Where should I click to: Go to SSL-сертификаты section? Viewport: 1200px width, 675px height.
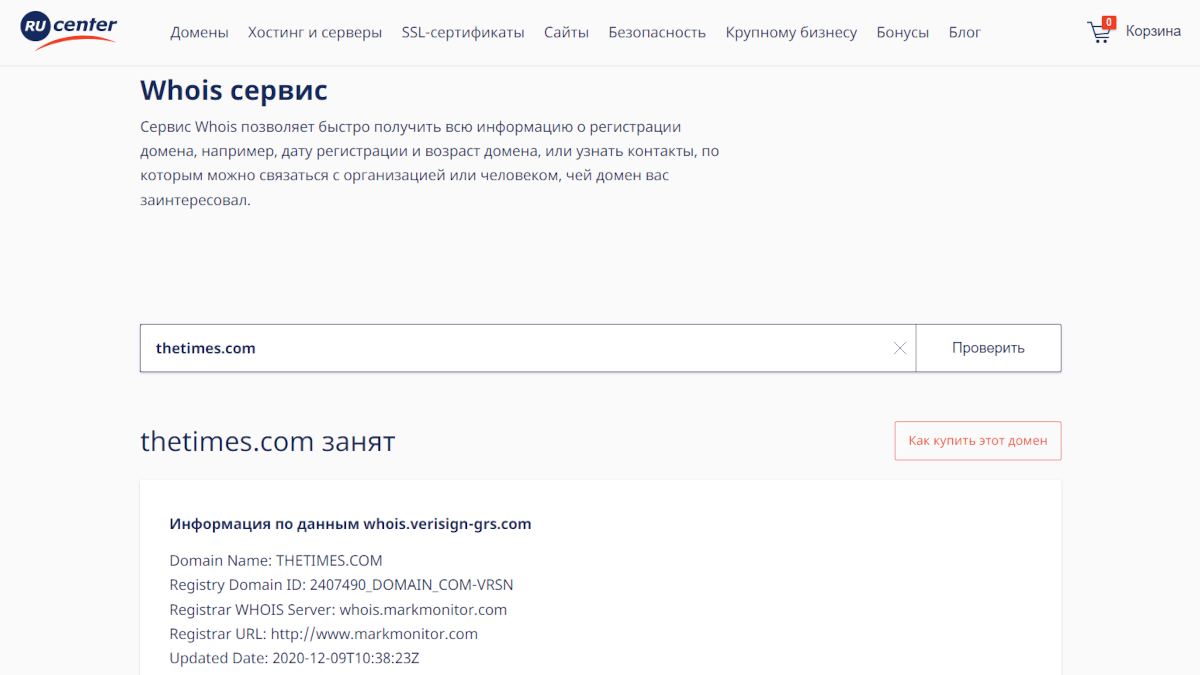tap(463, 32)
